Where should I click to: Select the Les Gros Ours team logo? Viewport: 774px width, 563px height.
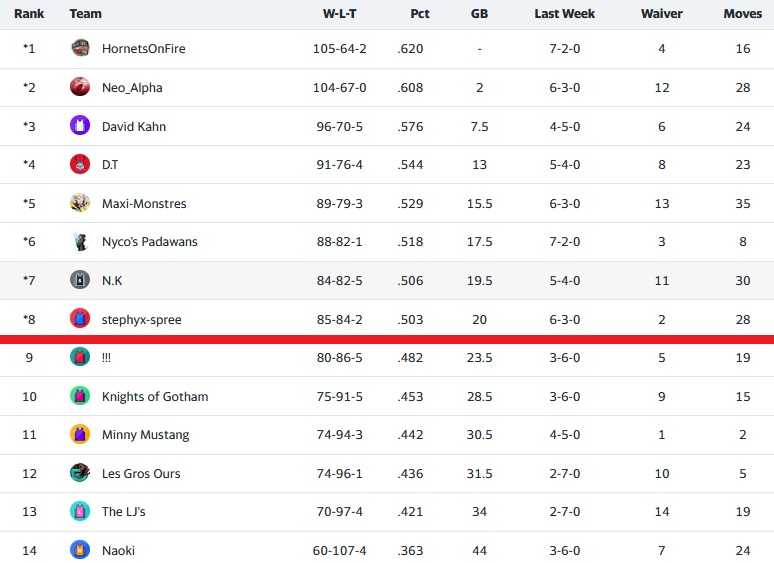click(x=79, y=473)
